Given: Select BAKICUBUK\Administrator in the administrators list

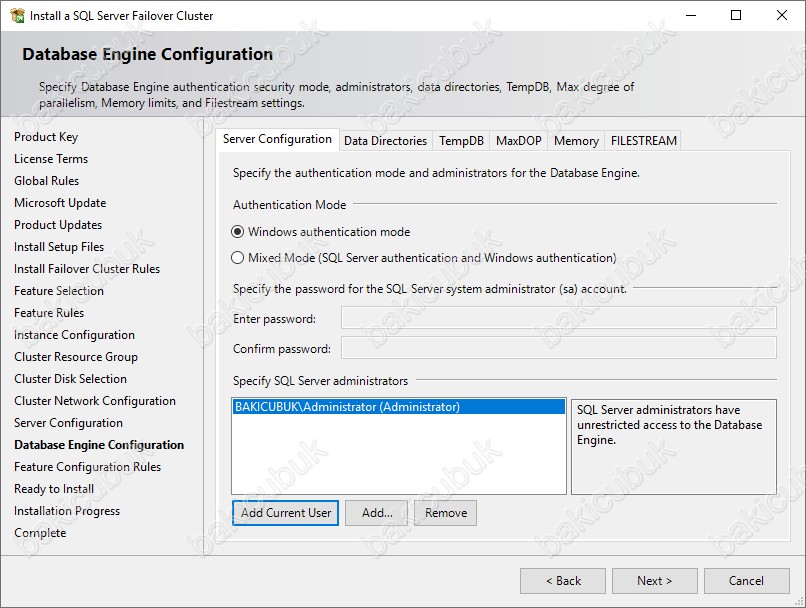Looking at the screenshot, I should coord(399,407).
